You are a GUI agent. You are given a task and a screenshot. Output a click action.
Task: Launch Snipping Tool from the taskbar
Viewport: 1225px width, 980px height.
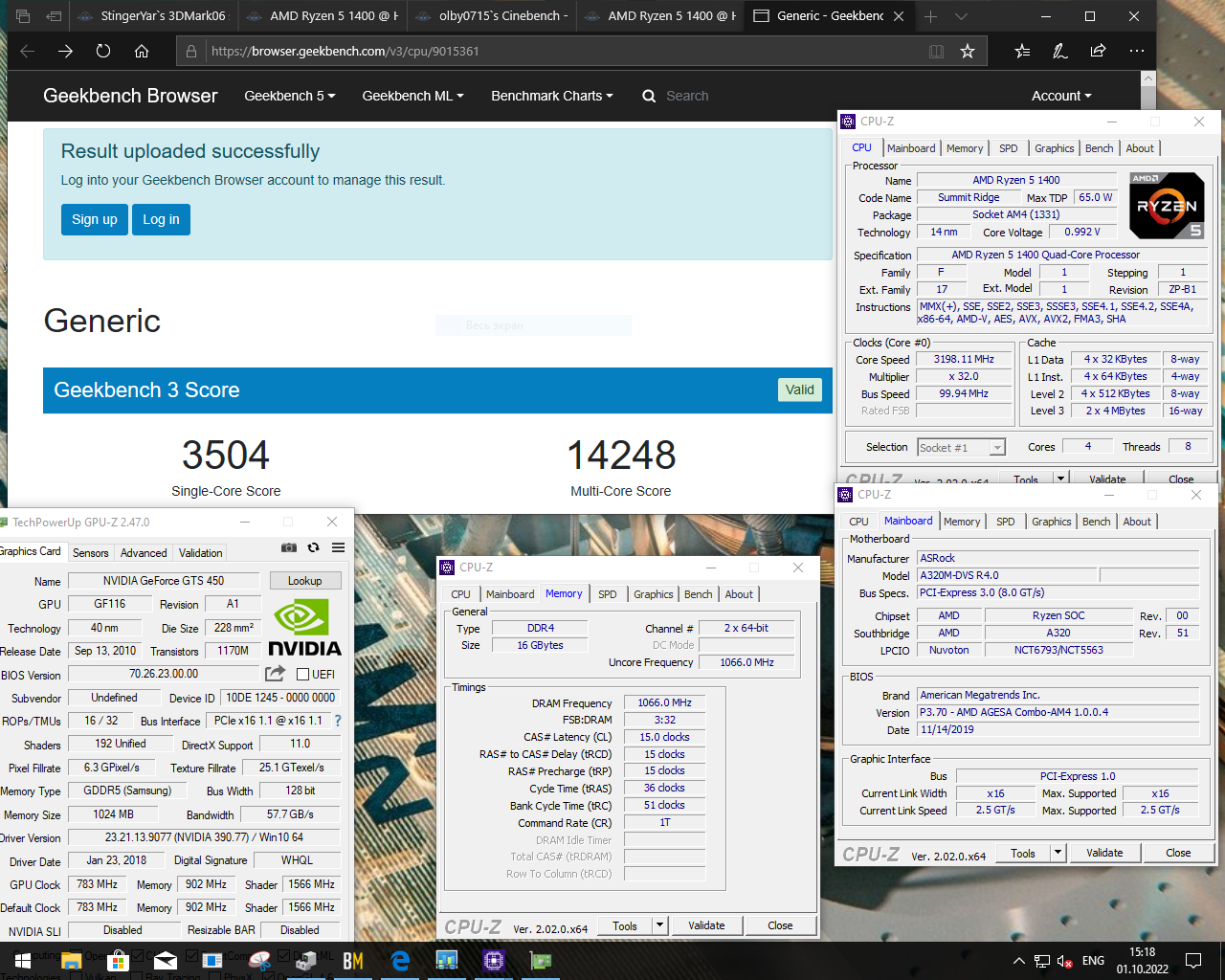pos(259,961)
